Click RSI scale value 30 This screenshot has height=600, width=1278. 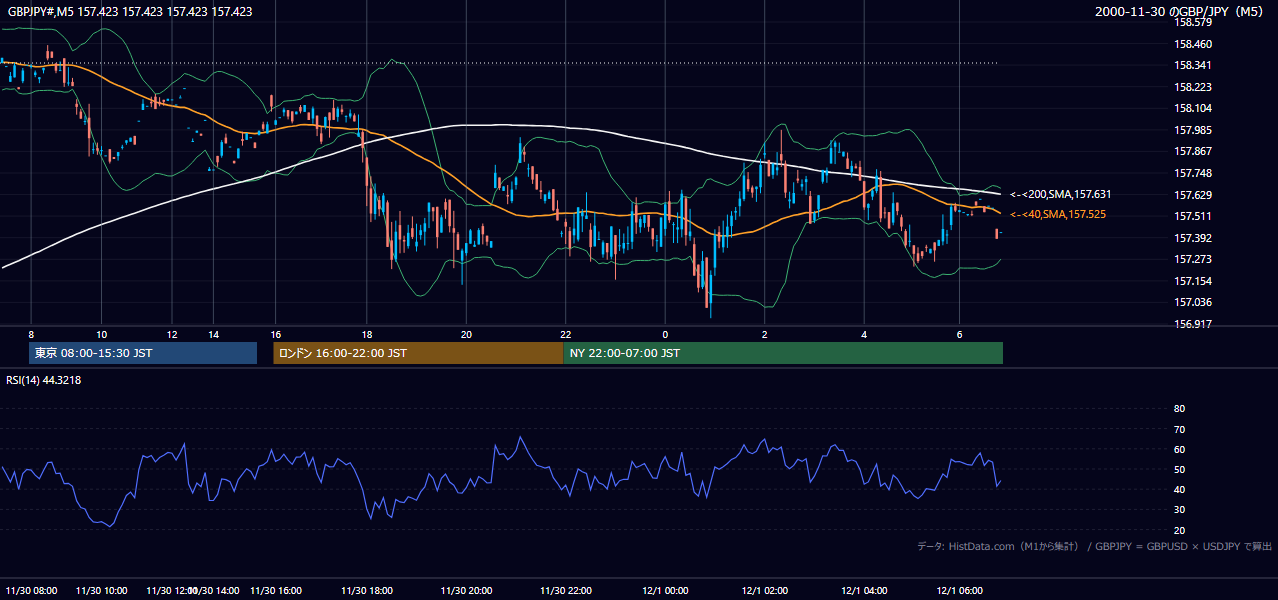1179,510
